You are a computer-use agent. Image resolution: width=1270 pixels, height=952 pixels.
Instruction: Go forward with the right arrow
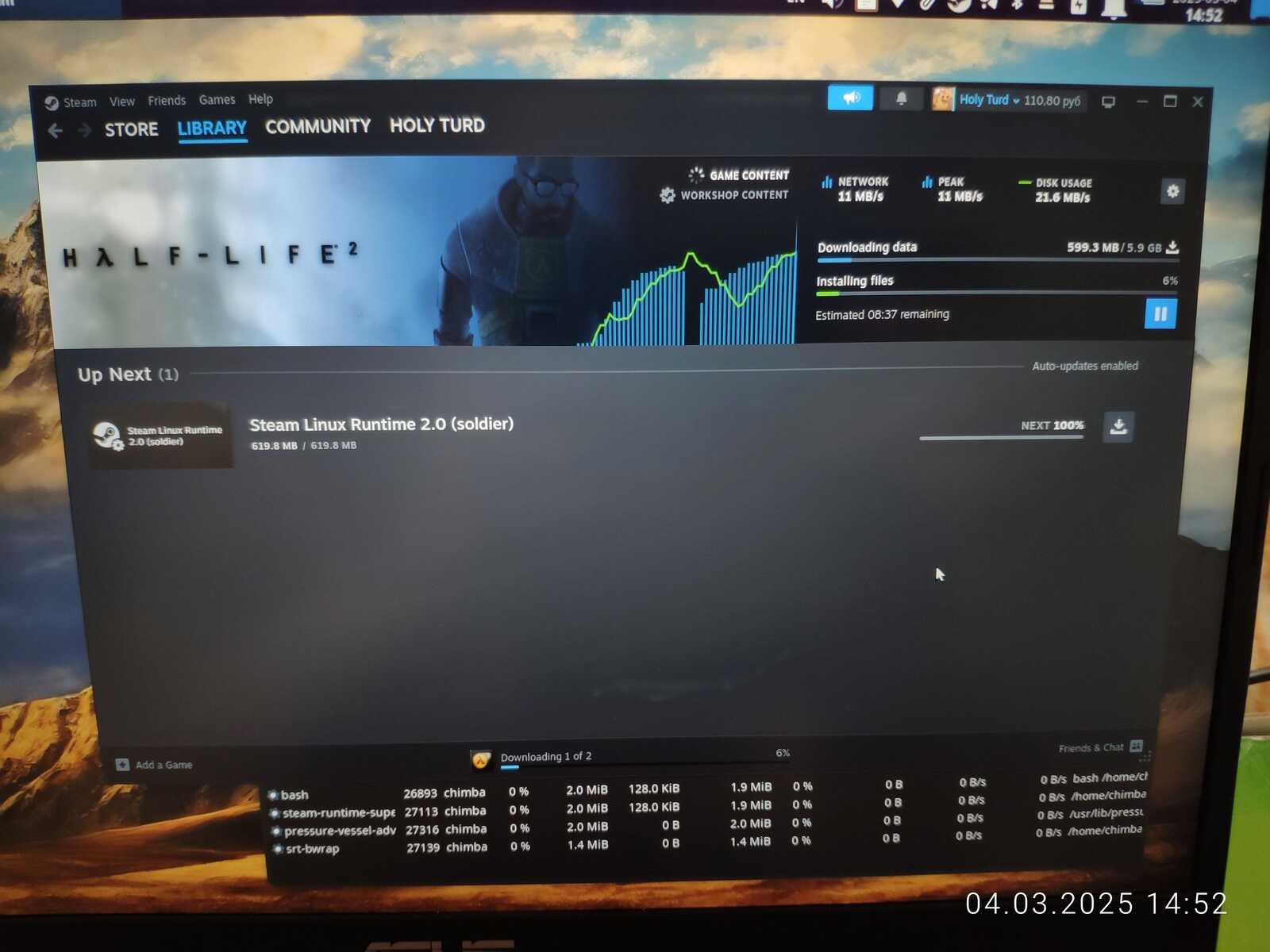84,129
